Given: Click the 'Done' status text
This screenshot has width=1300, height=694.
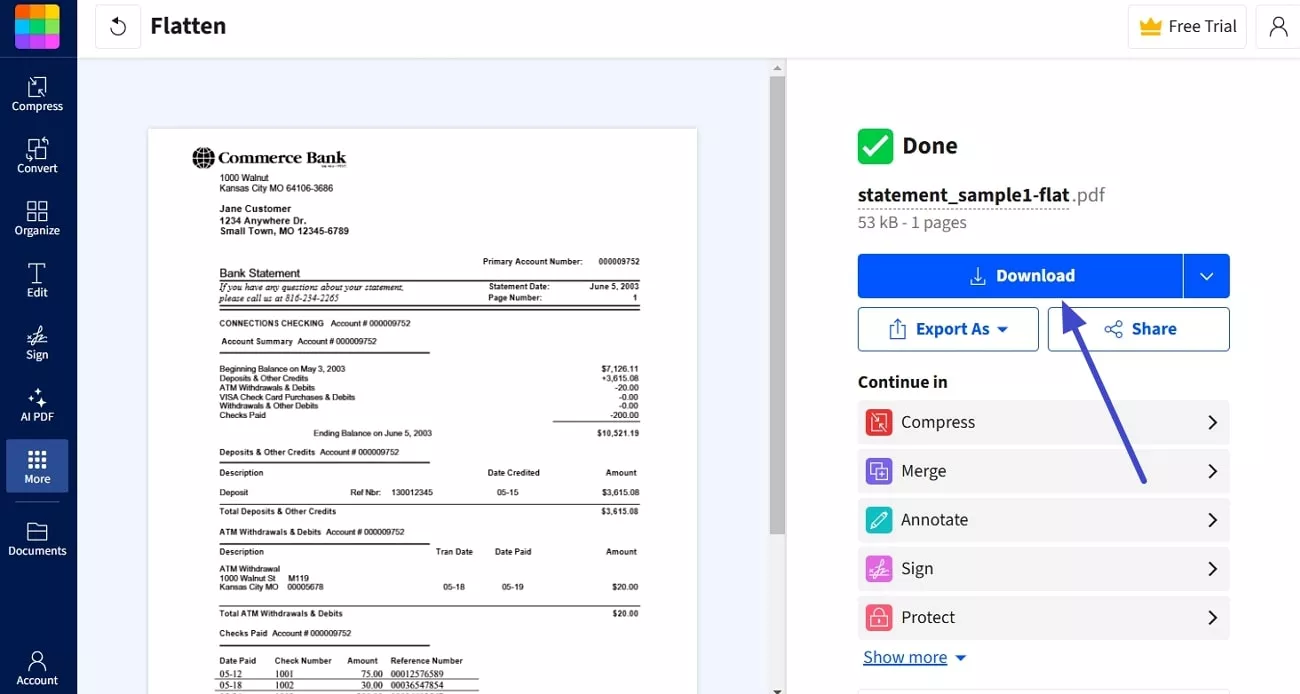Looking at the screenshot, I should 930,146.
